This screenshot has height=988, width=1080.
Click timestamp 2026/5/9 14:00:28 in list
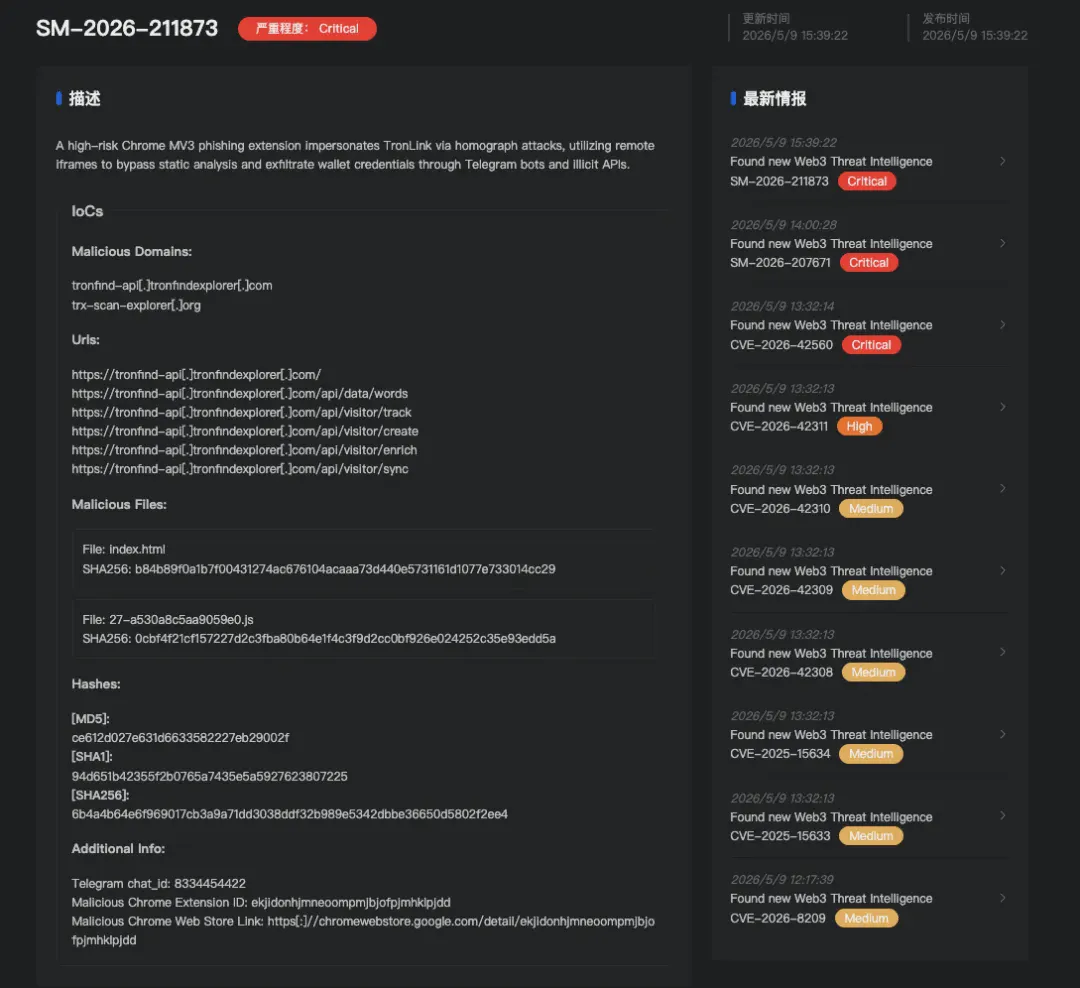(x=783, y=225)
